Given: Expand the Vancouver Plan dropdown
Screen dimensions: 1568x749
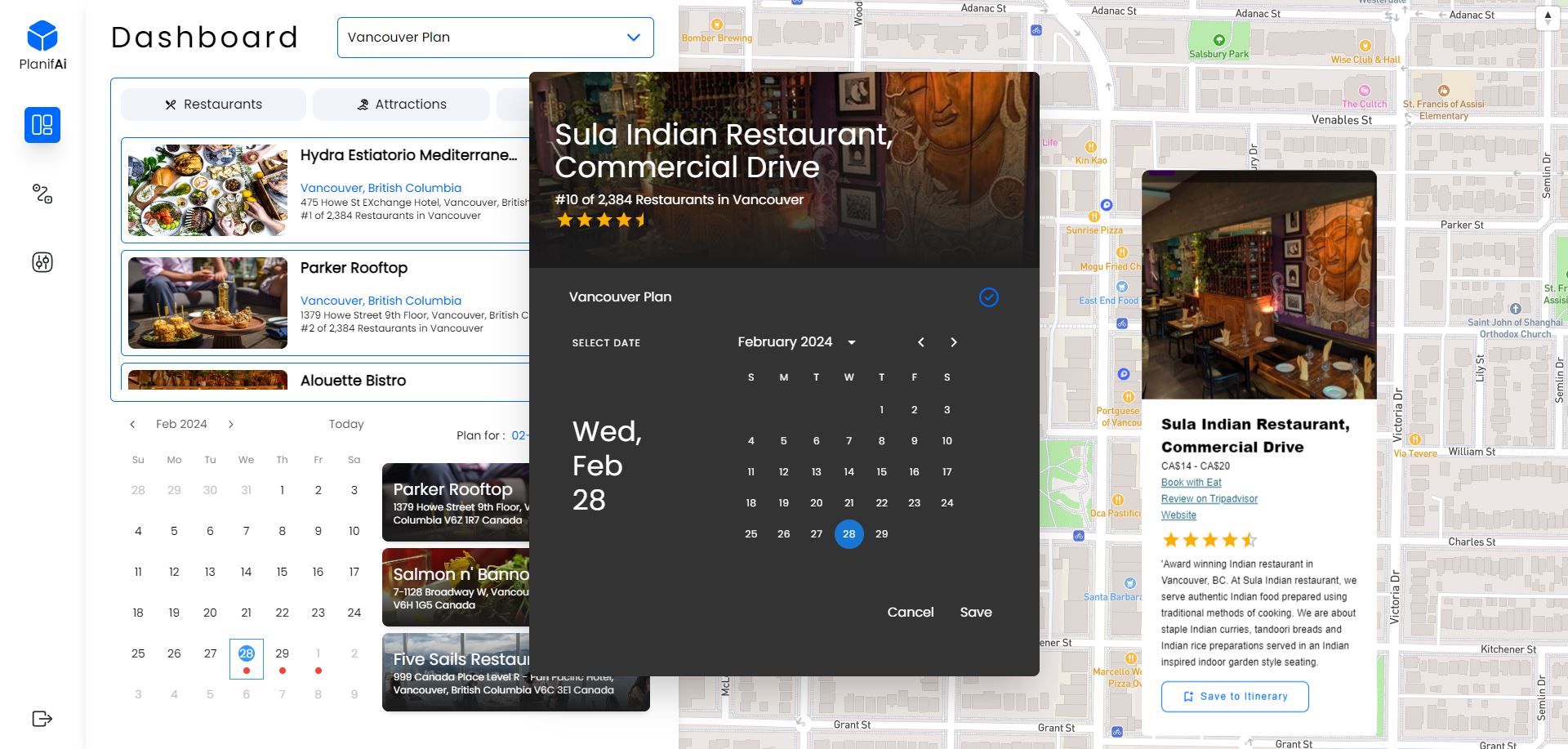Looking at the screenshot, I should 496,38.
